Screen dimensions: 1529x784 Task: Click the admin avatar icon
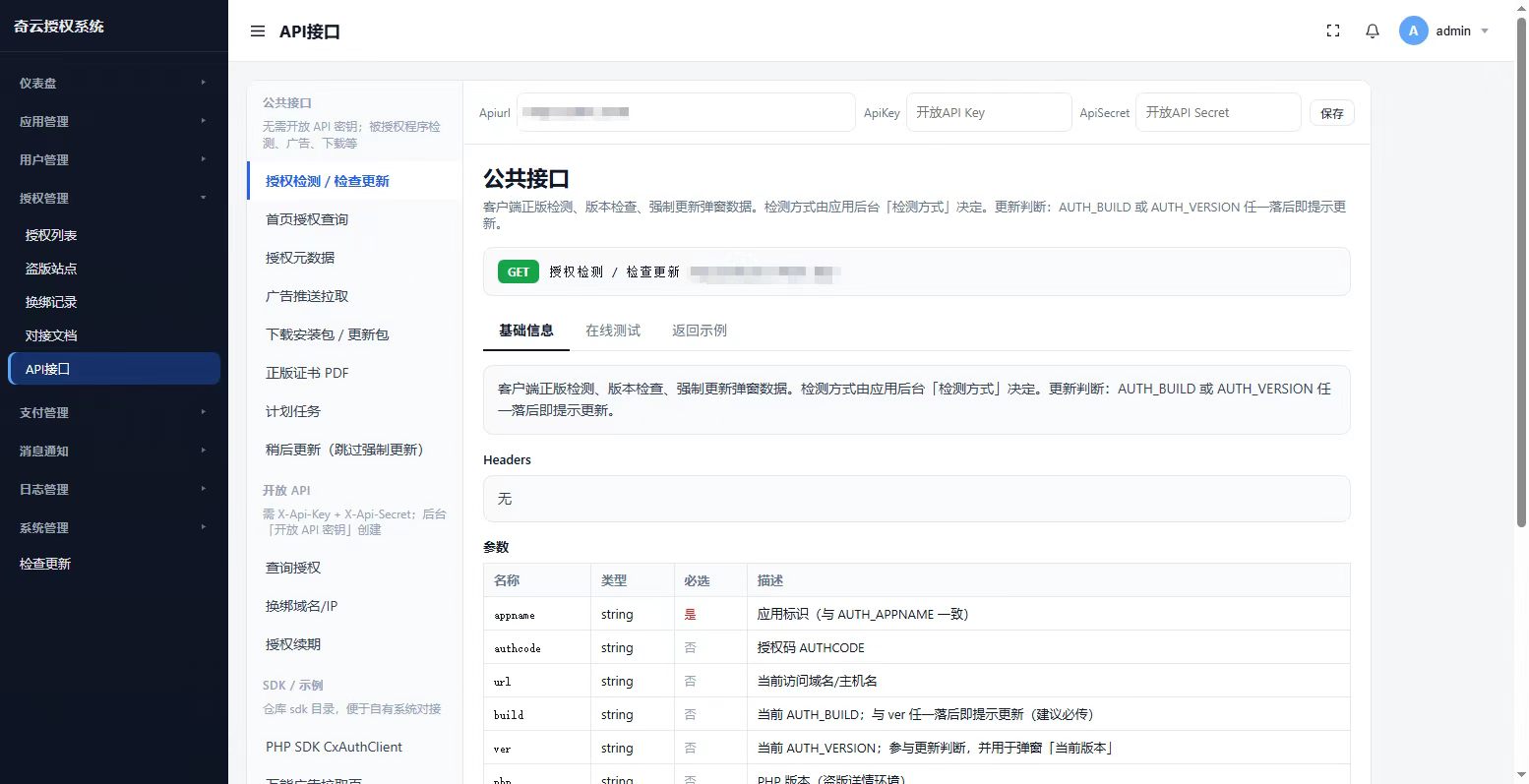pyautogui.click(x=1414, y=30)
